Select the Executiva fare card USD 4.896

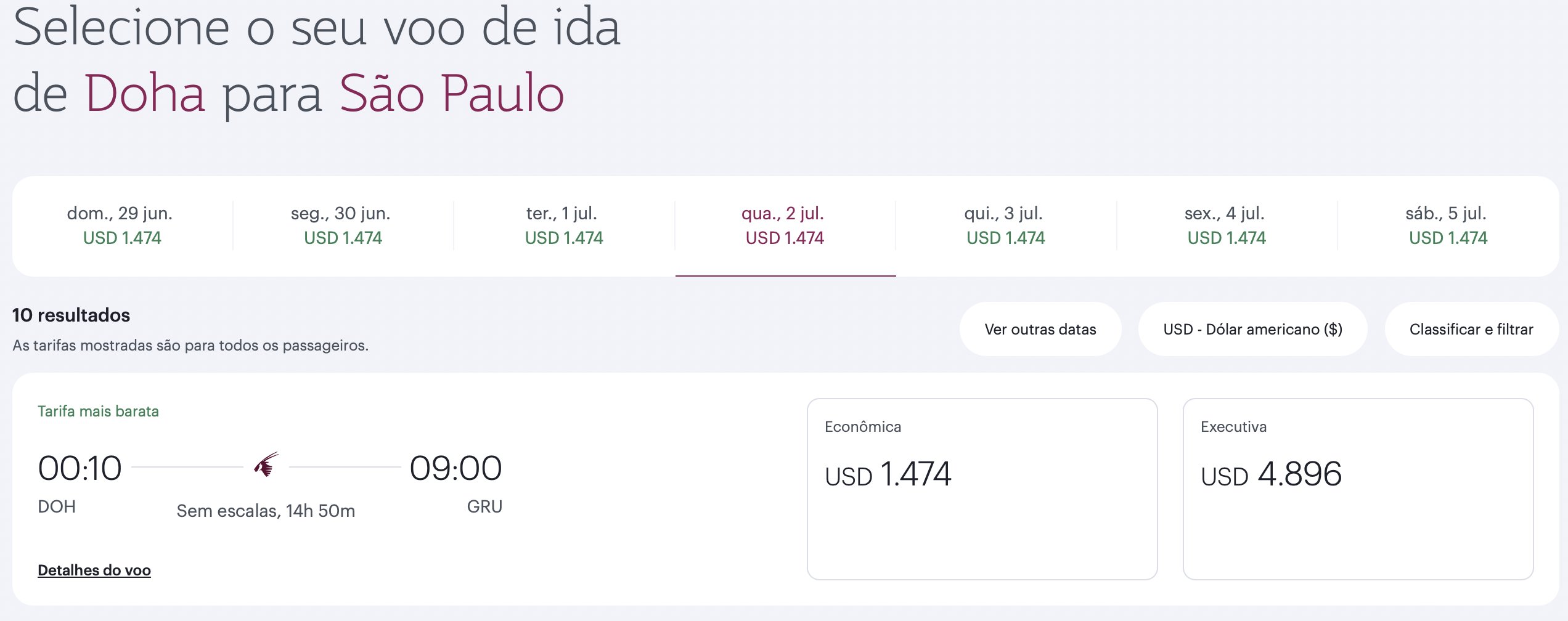(x=1358, y=489)
